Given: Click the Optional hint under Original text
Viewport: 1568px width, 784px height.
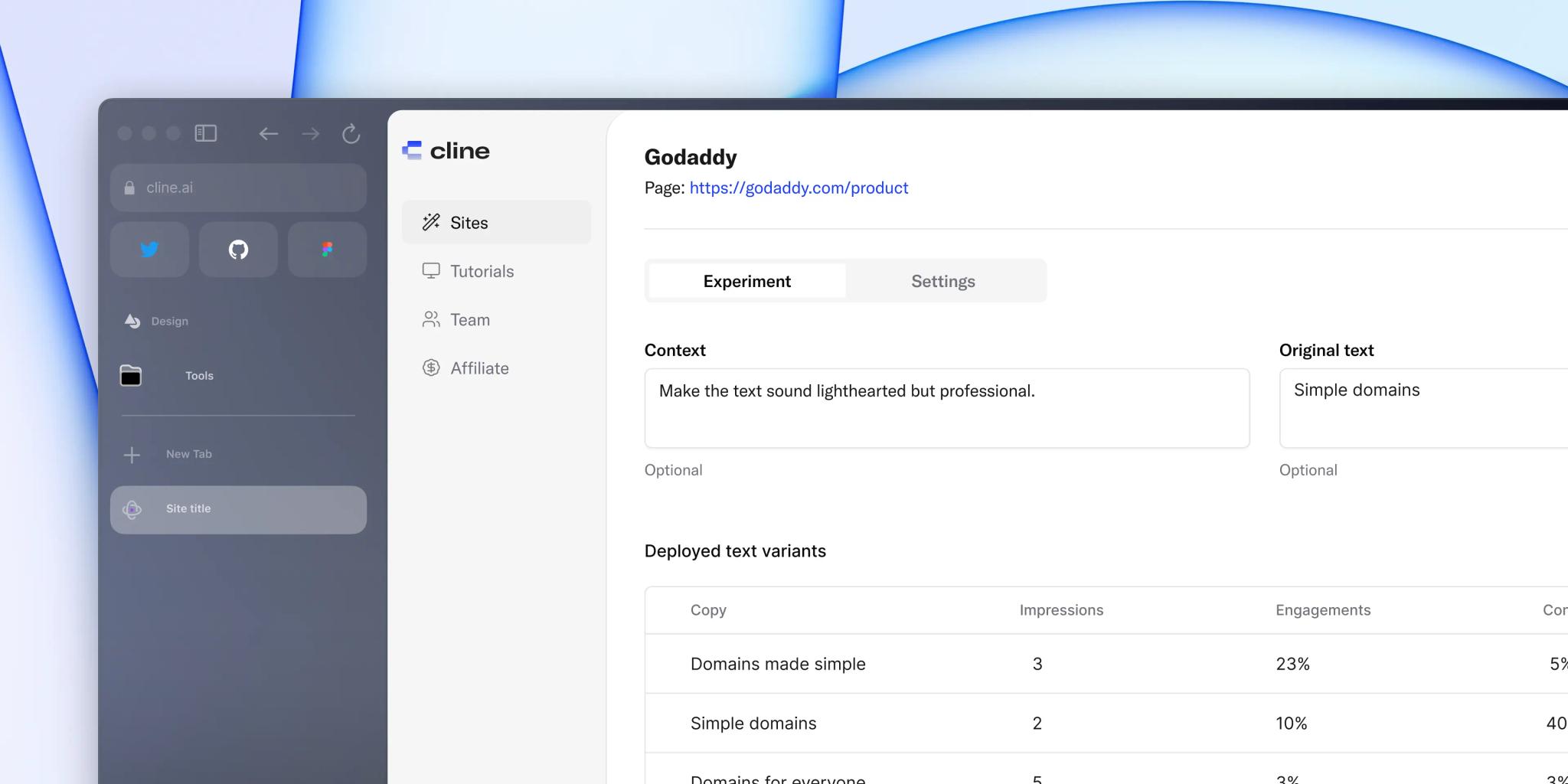Looking at the screenshot, I should [x=1308, y=470].
